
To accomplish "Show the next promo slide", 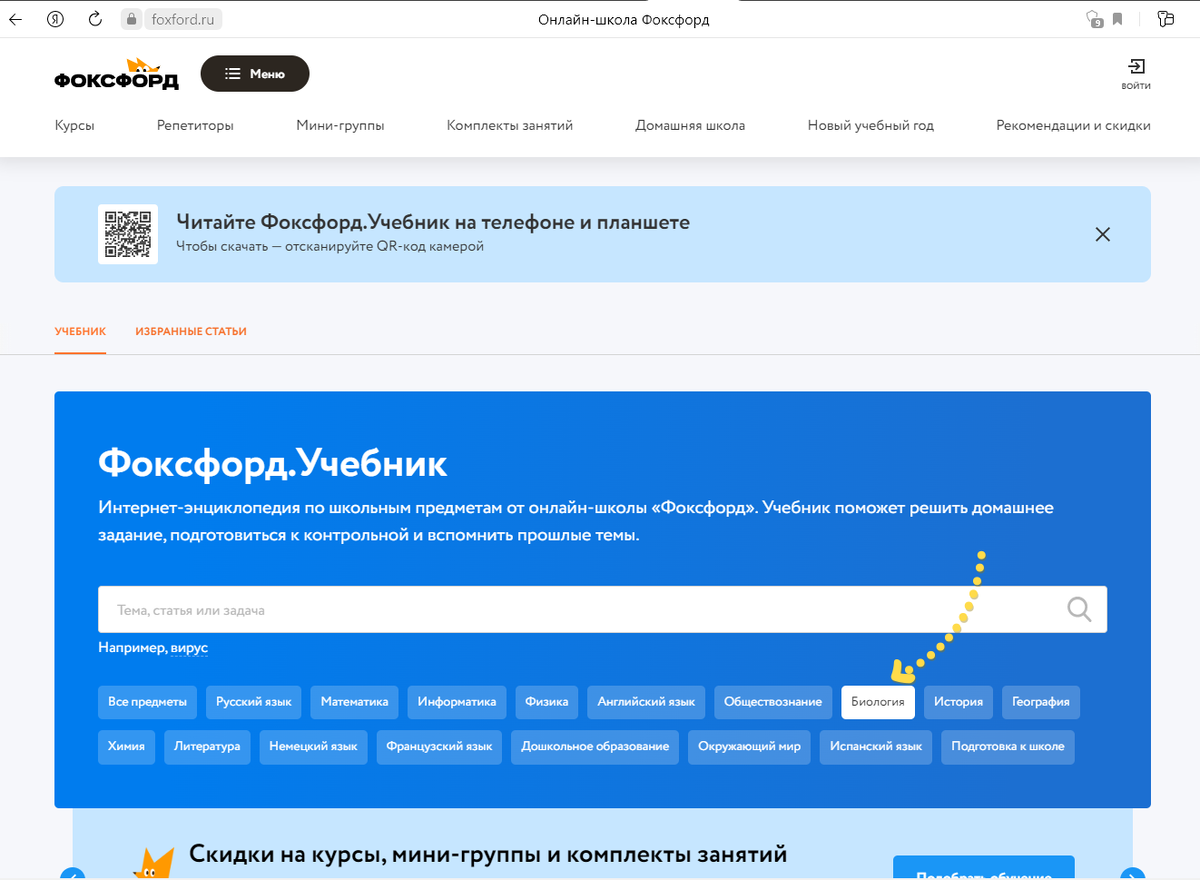I will pos(1132,872).
